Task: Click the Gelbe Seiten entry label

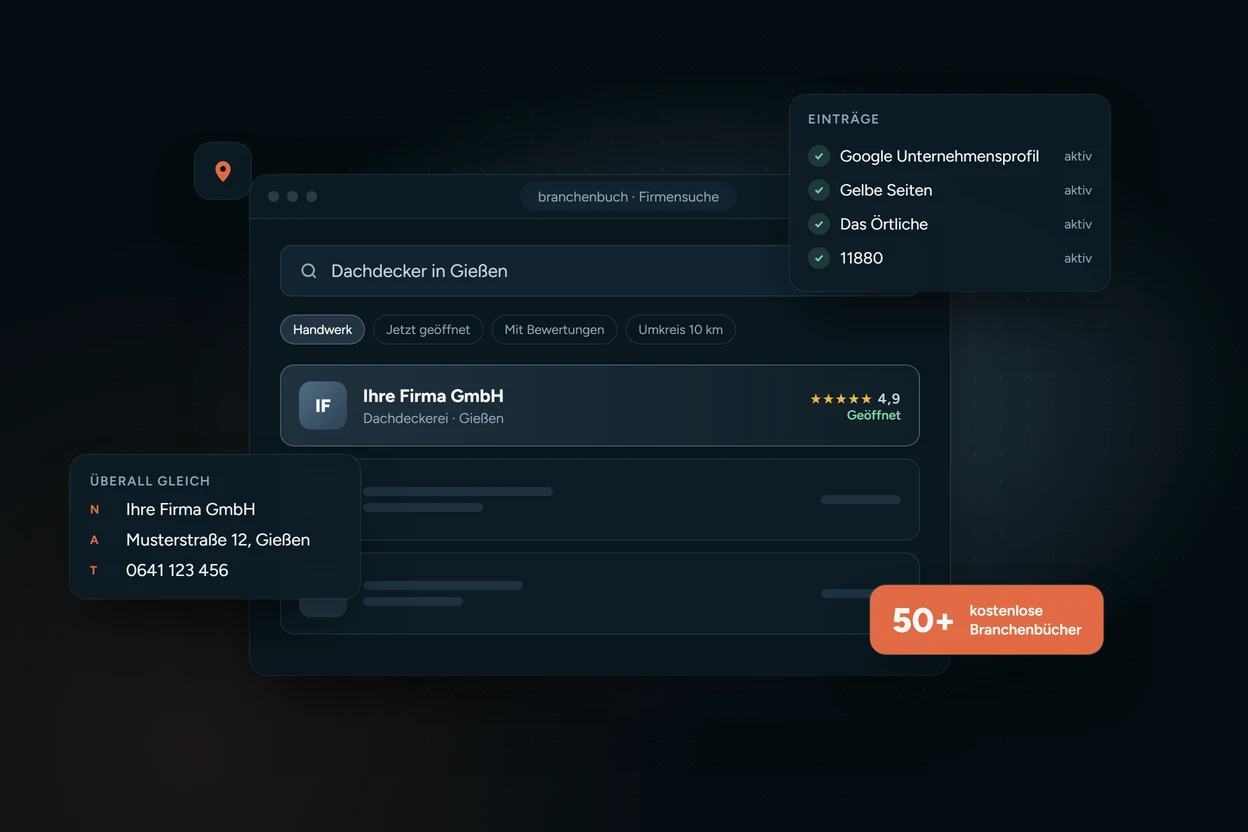Action: pyautogui.click(x=886, y=190)
